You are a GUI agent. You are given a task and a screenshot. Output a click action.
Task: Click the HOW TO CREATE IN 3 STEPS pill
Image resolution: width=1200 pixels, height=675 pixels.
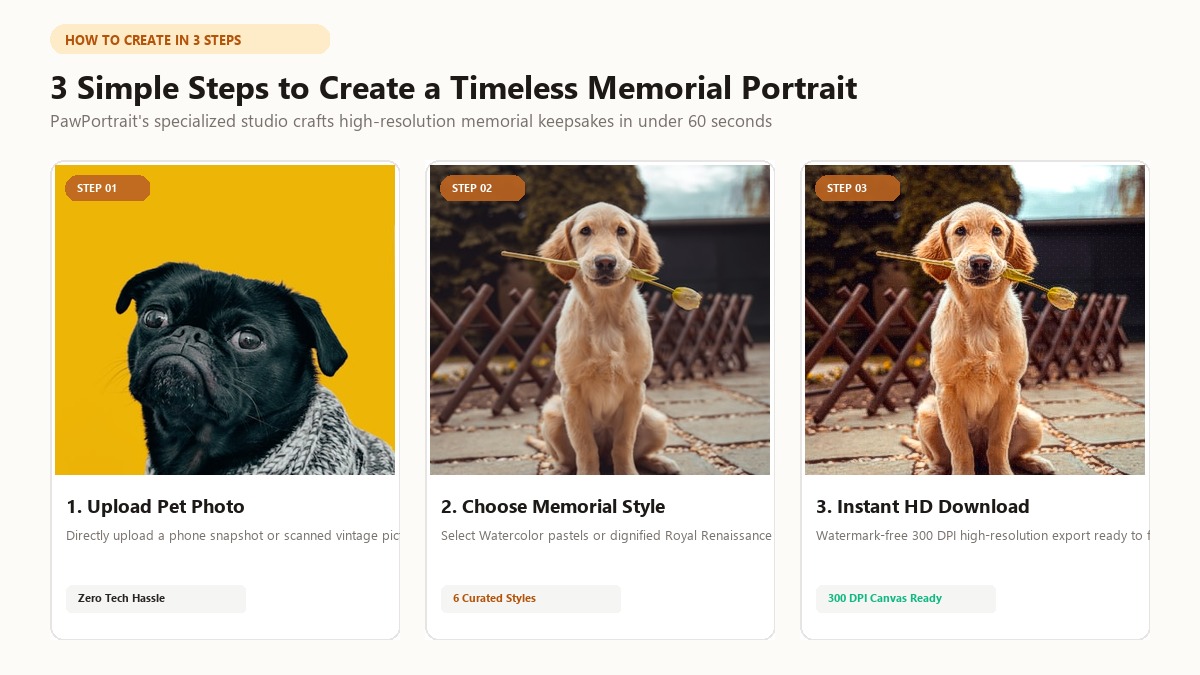click(190, 39)
